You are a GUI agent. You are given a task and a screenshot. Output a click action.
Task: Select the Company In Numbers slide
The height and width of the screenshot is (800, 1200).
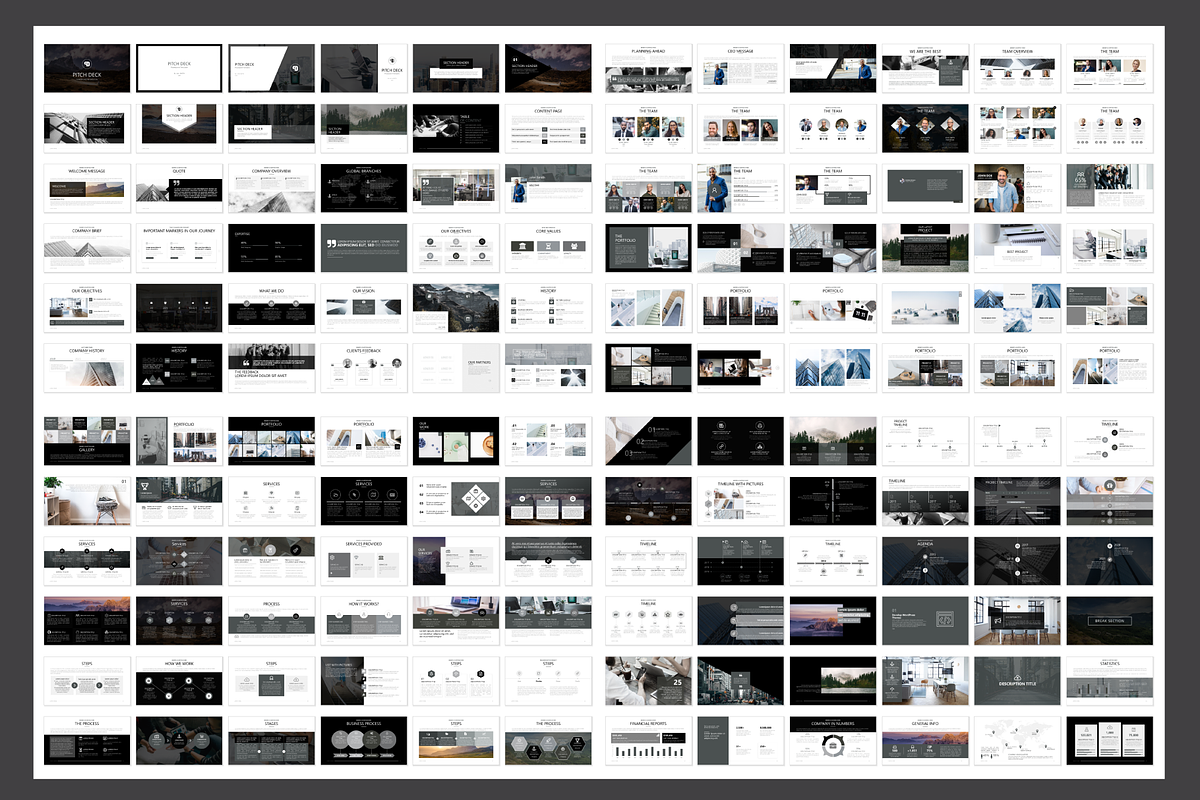point(832,741)
